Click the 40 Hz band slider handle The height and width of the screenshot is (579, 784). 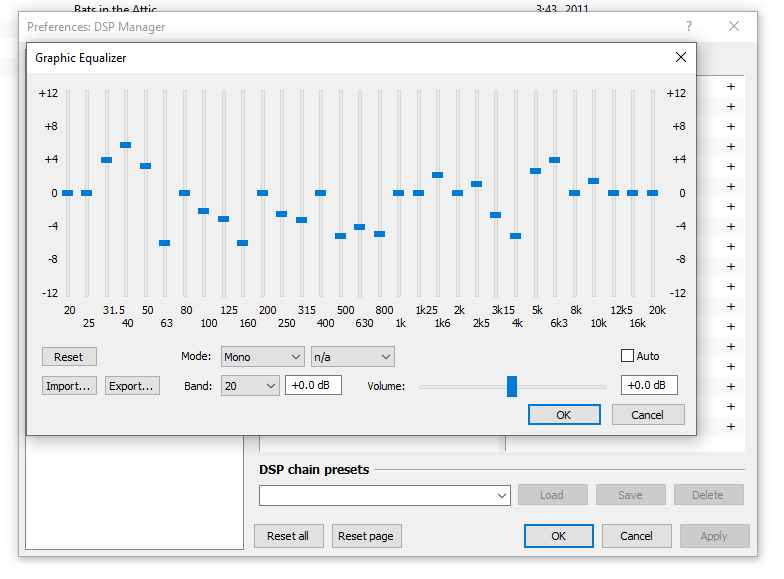point(126,145)
